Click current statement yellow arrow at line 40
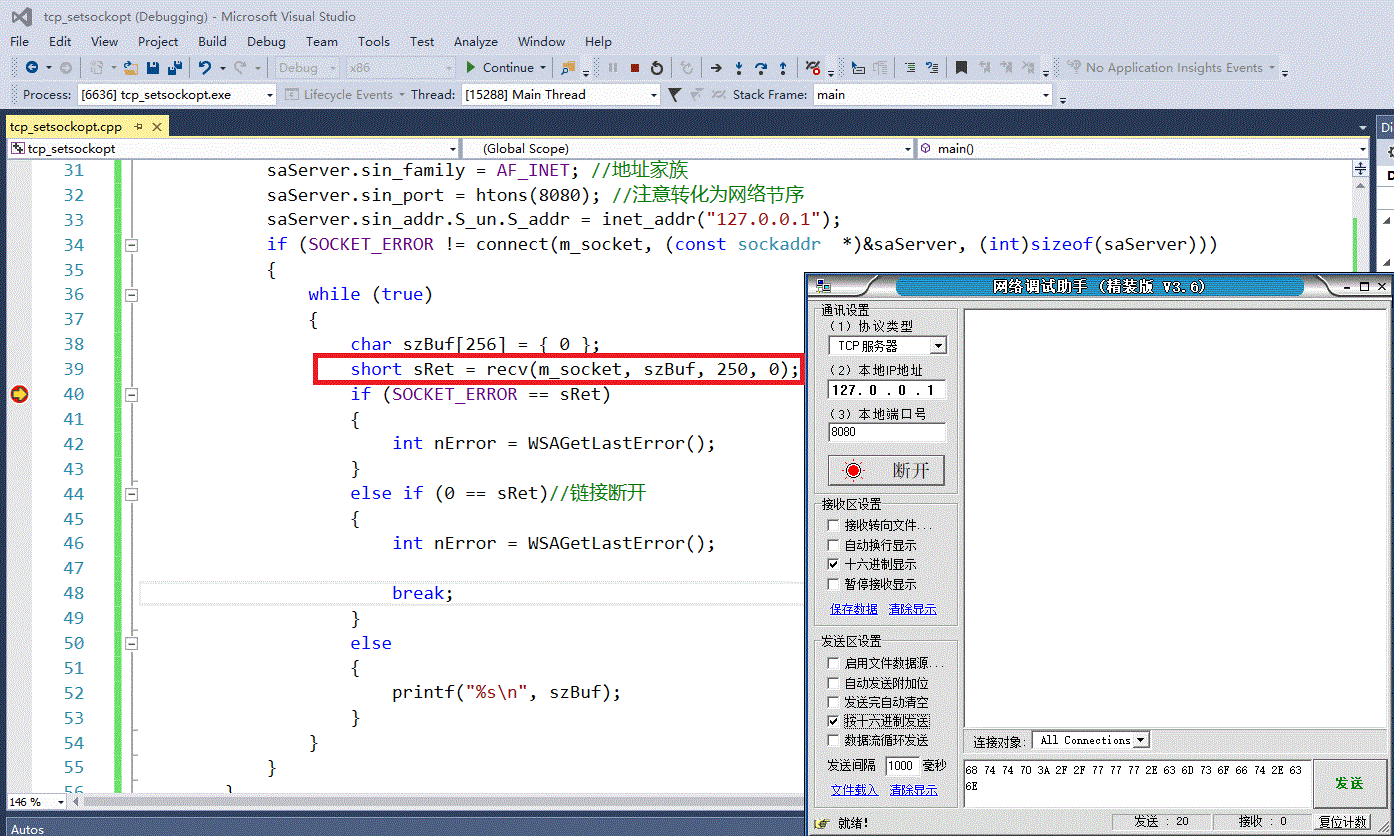 point(18,394)
